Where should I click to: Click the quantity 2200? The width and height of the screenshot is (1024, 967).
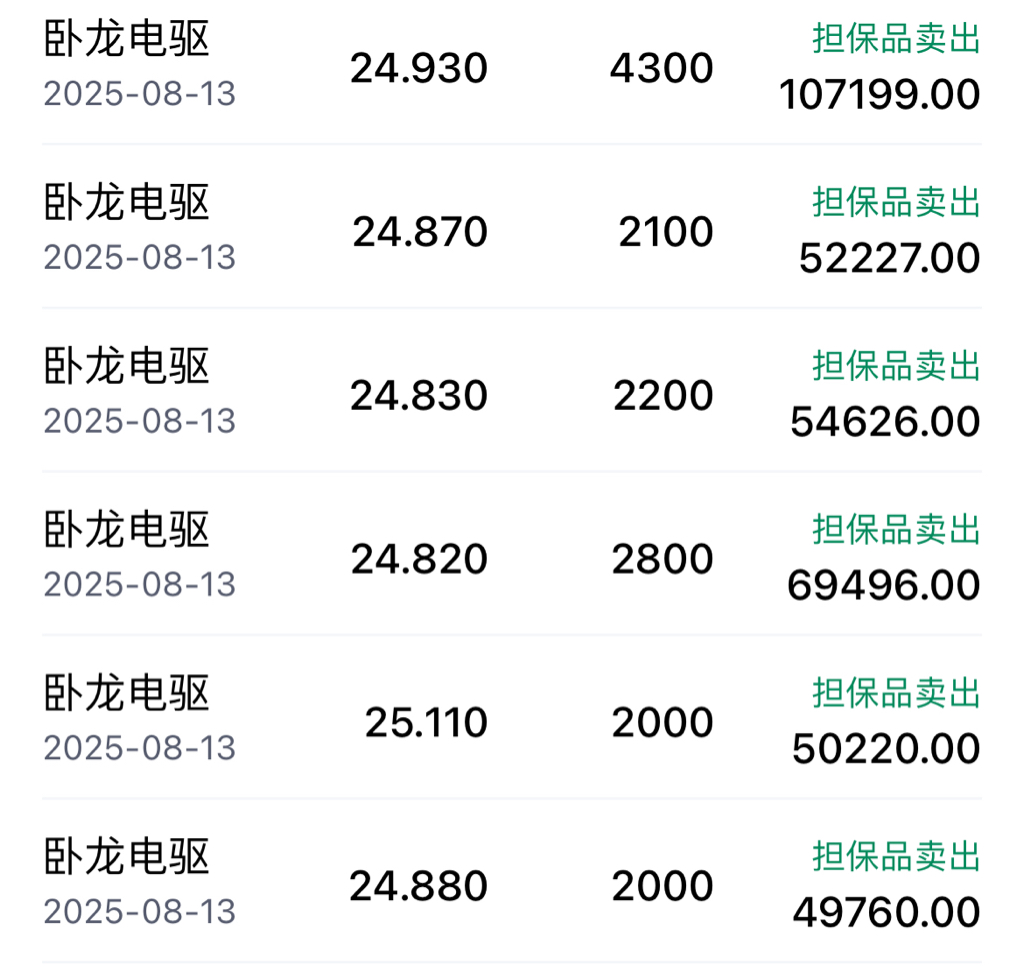pos(663,395)
